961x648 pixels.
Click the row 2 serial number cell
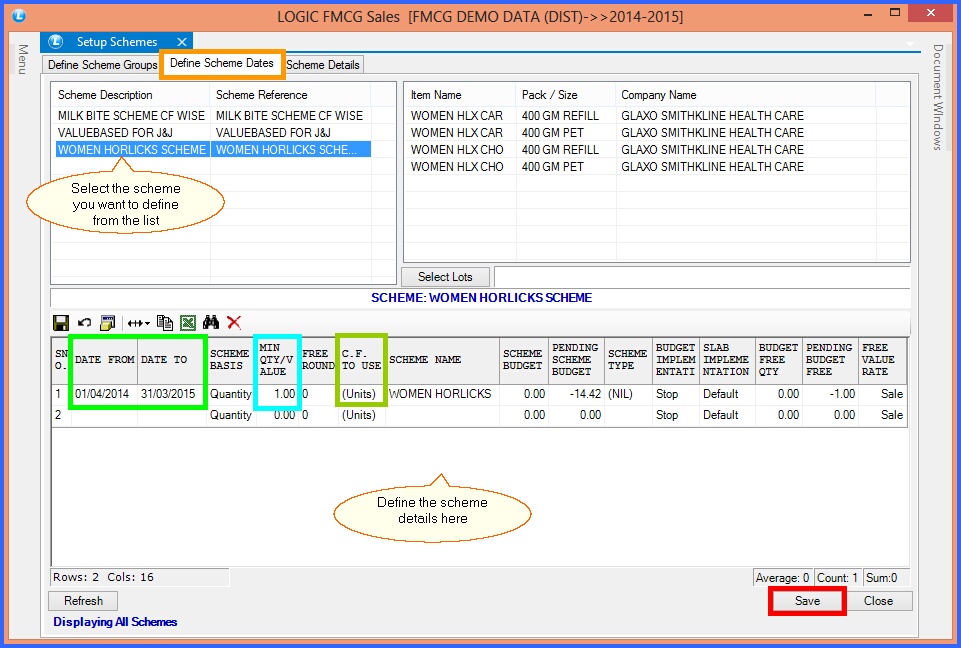click(x=62, y=414)
